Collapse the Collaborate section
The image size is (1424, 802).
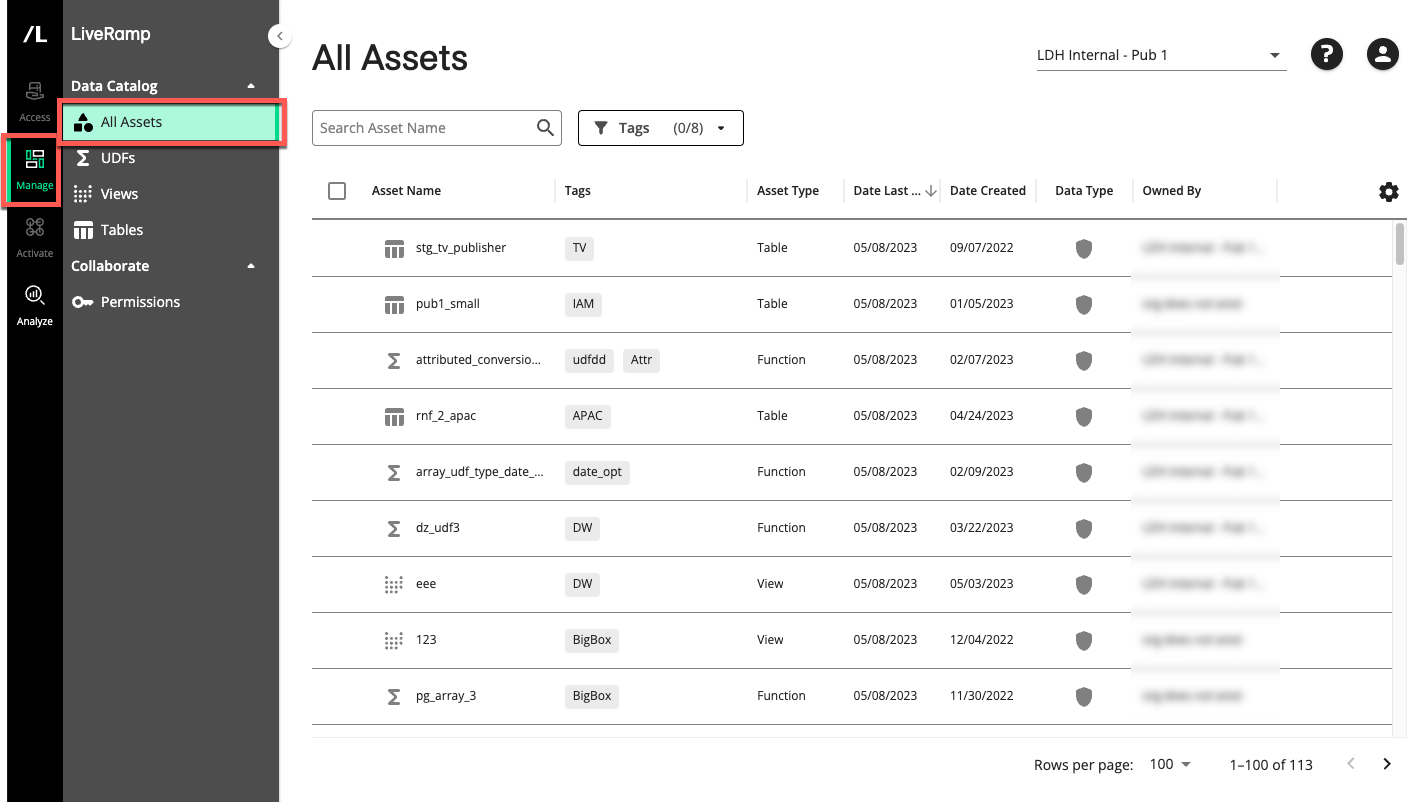coord(251,266)
